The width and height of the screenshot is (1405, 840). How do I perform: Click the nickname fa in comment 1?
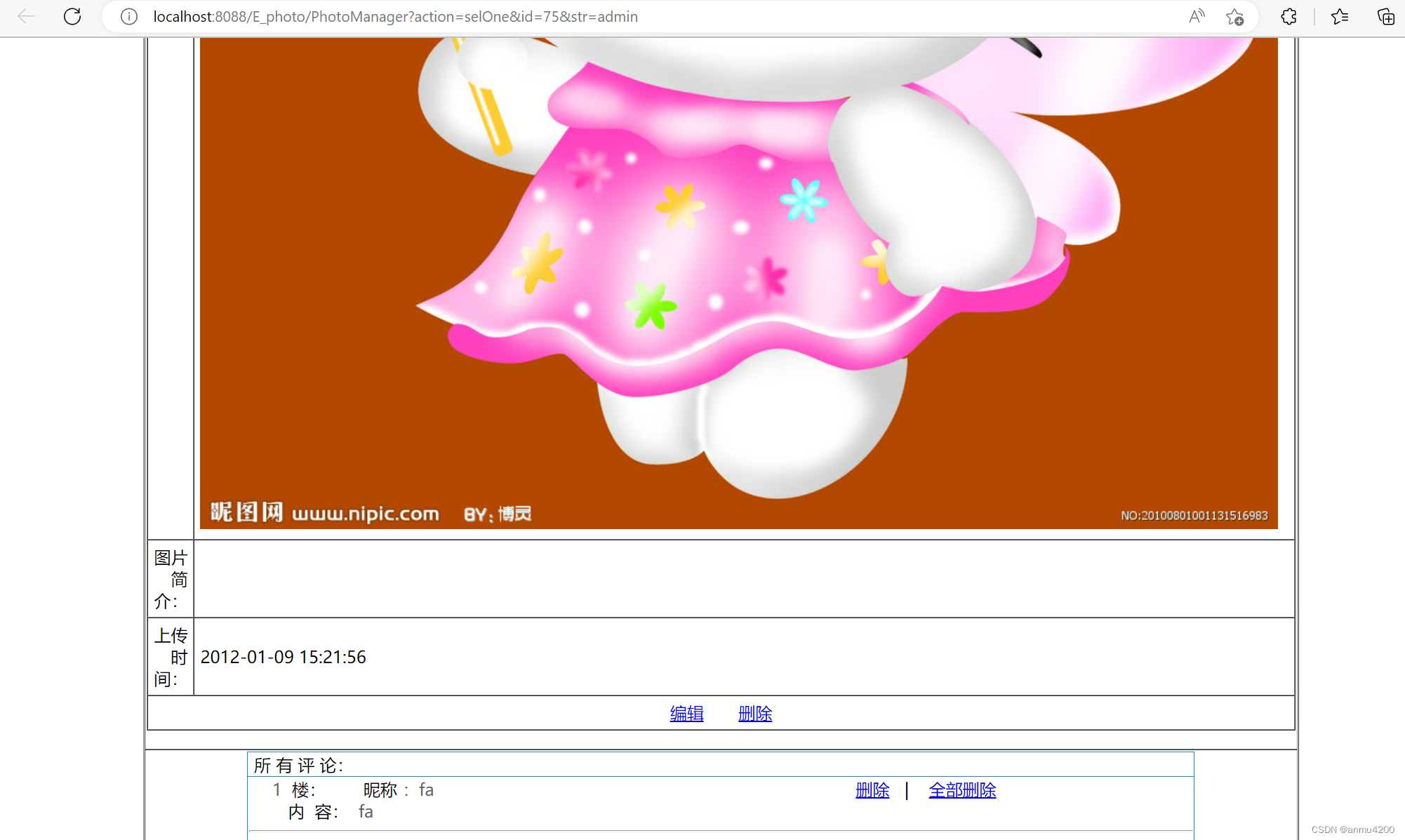point(425,789)
